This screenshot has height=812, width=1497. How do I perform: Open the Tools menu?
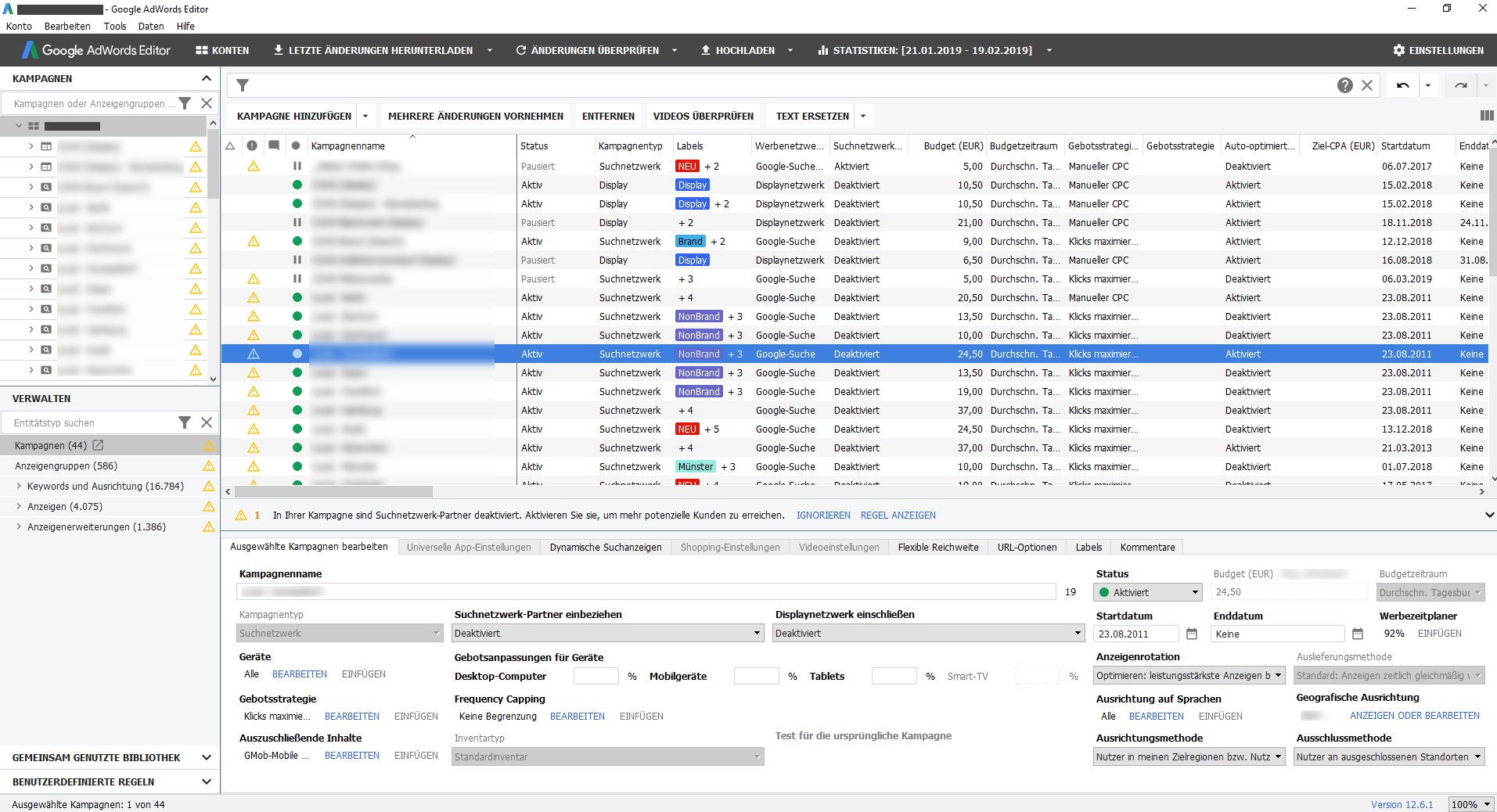click(x=114, y=26)
